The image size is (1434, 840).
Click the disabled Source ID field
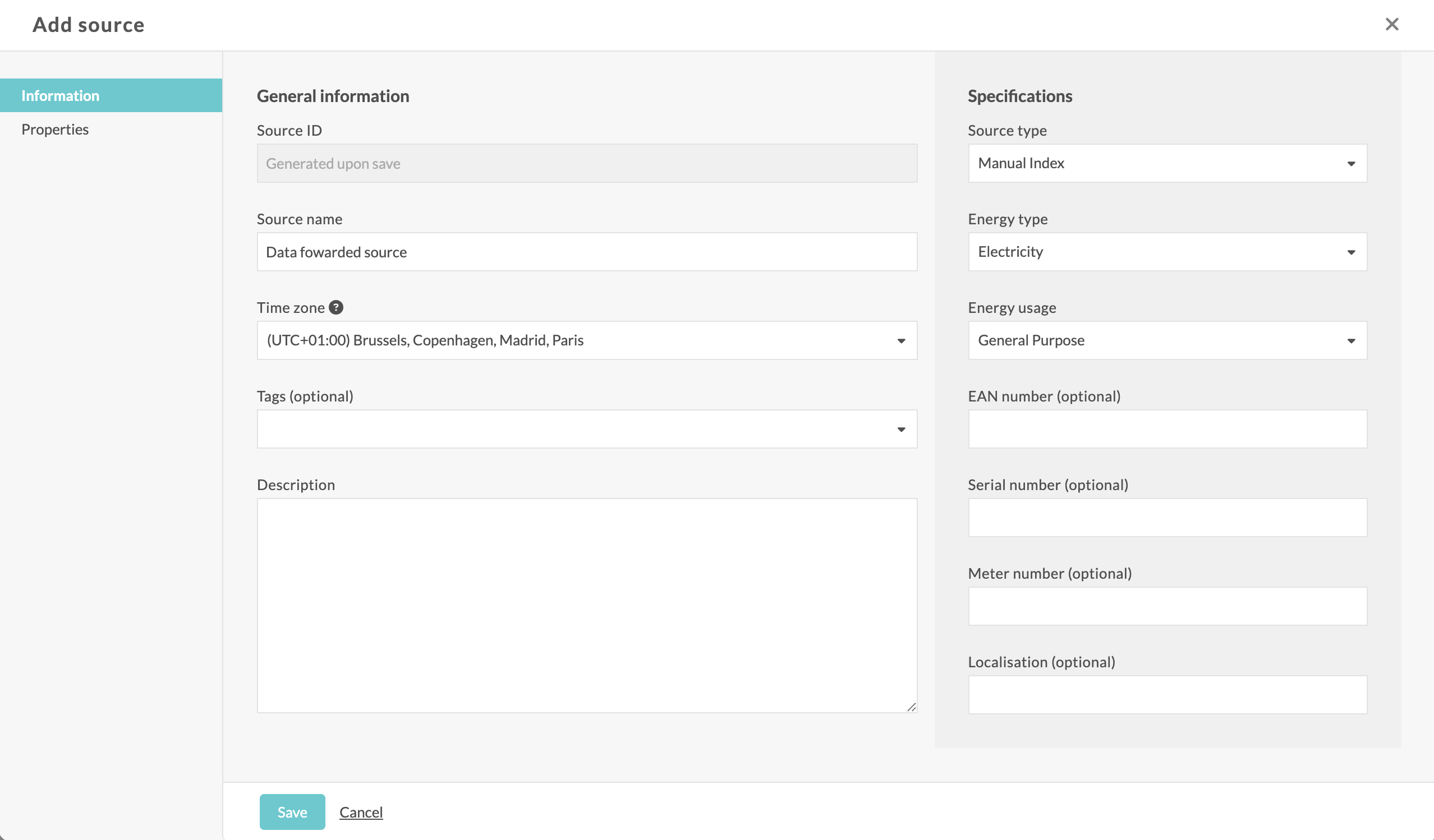[586, 163]
